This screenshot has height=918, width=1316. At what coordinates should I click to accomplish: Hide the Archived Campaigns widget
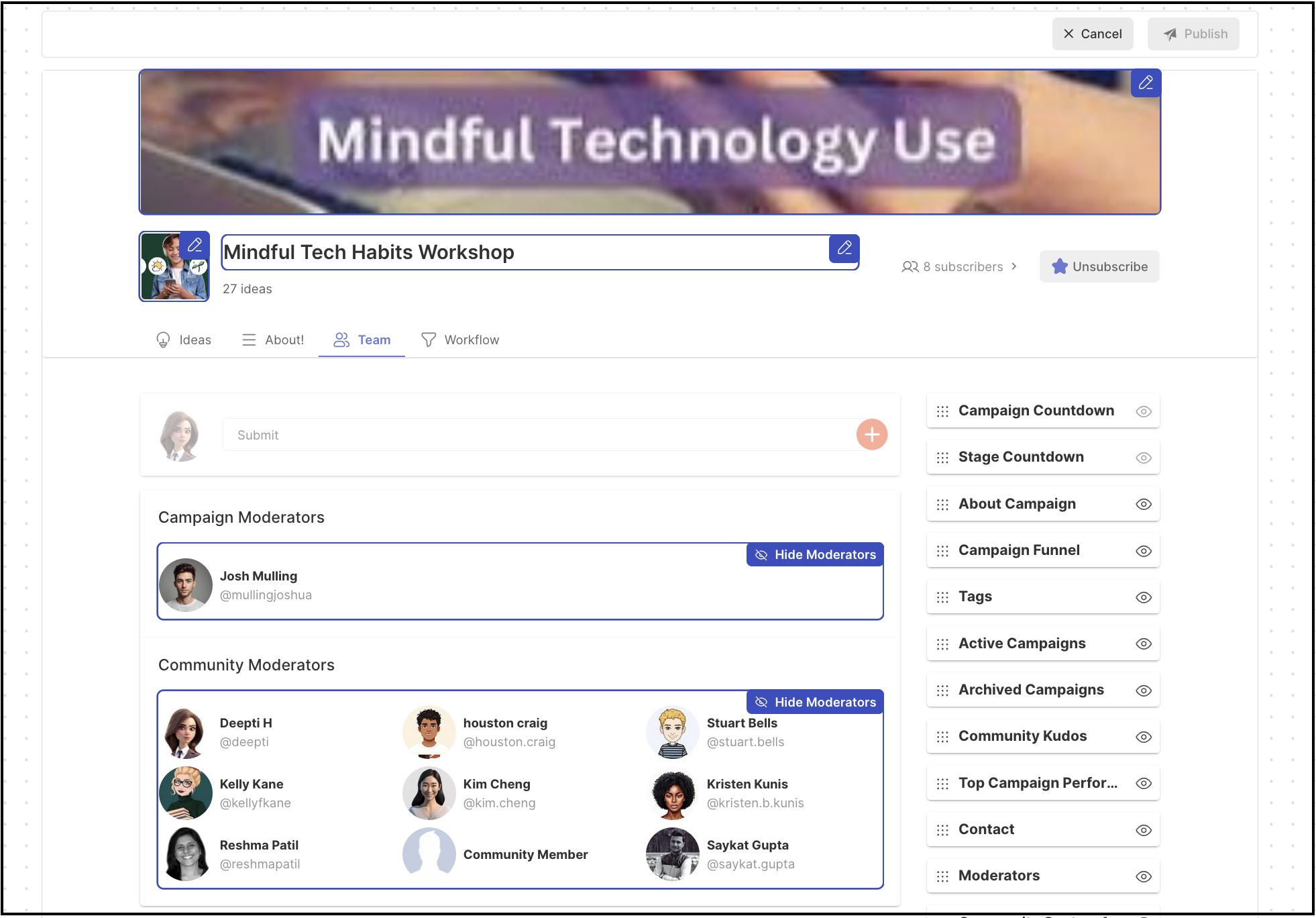(1144, 691)
